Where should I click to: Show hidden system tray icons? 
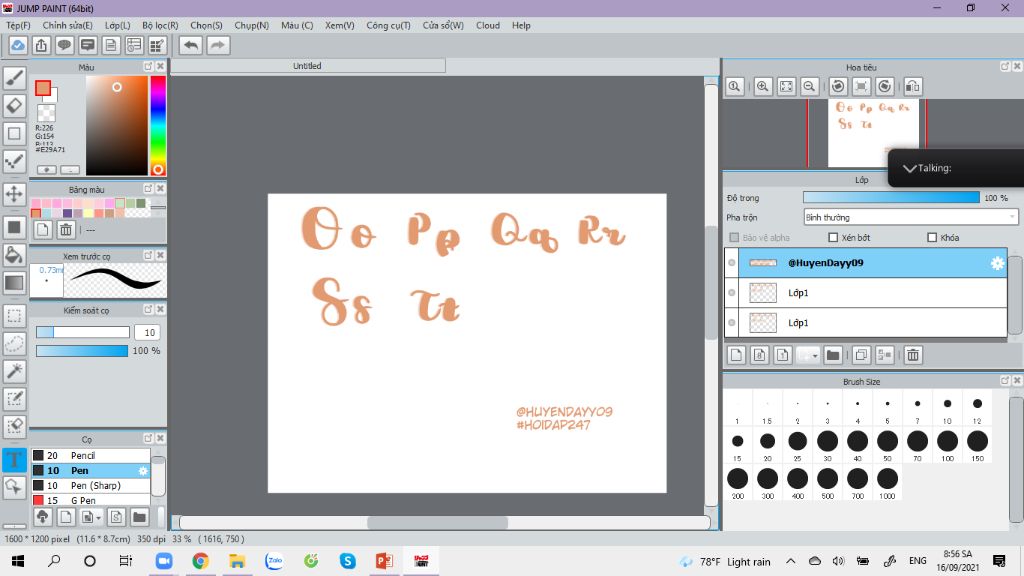click(x=790, y=561)
